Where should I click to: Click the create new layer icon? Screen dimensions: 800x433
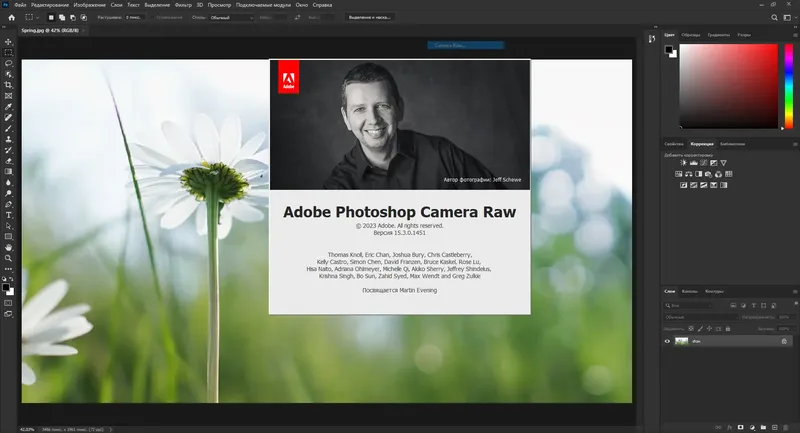[776, 425]
